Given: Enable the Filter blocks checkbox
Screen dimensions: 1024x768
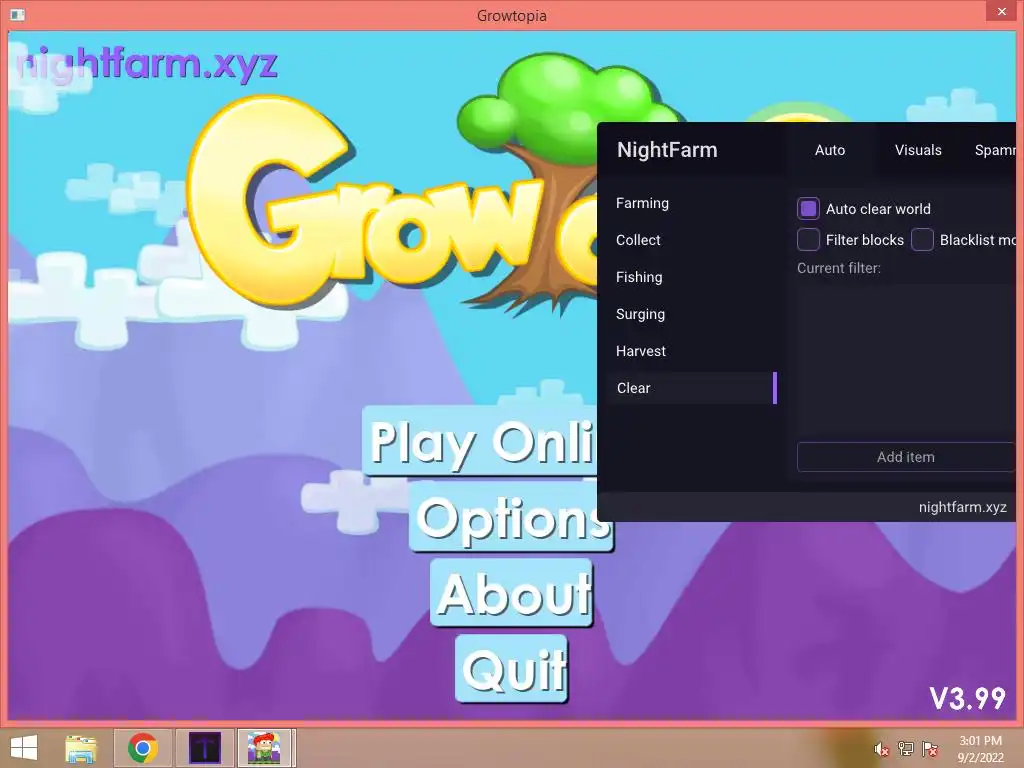Looking at the screenshot, I should tap(808, 240).
